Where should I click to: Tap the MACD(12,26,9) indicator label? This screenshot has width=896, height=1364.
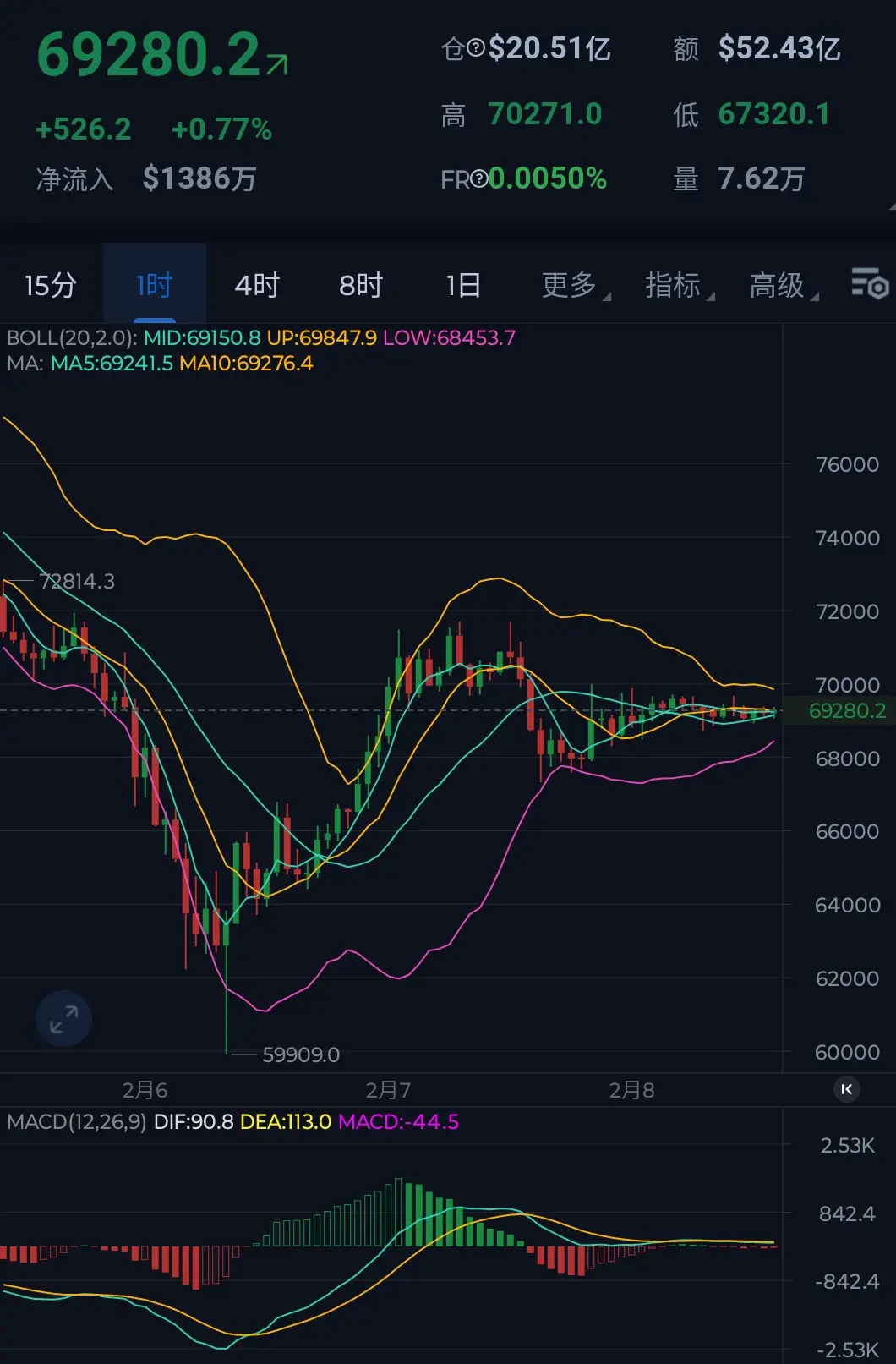point(77,1122)
